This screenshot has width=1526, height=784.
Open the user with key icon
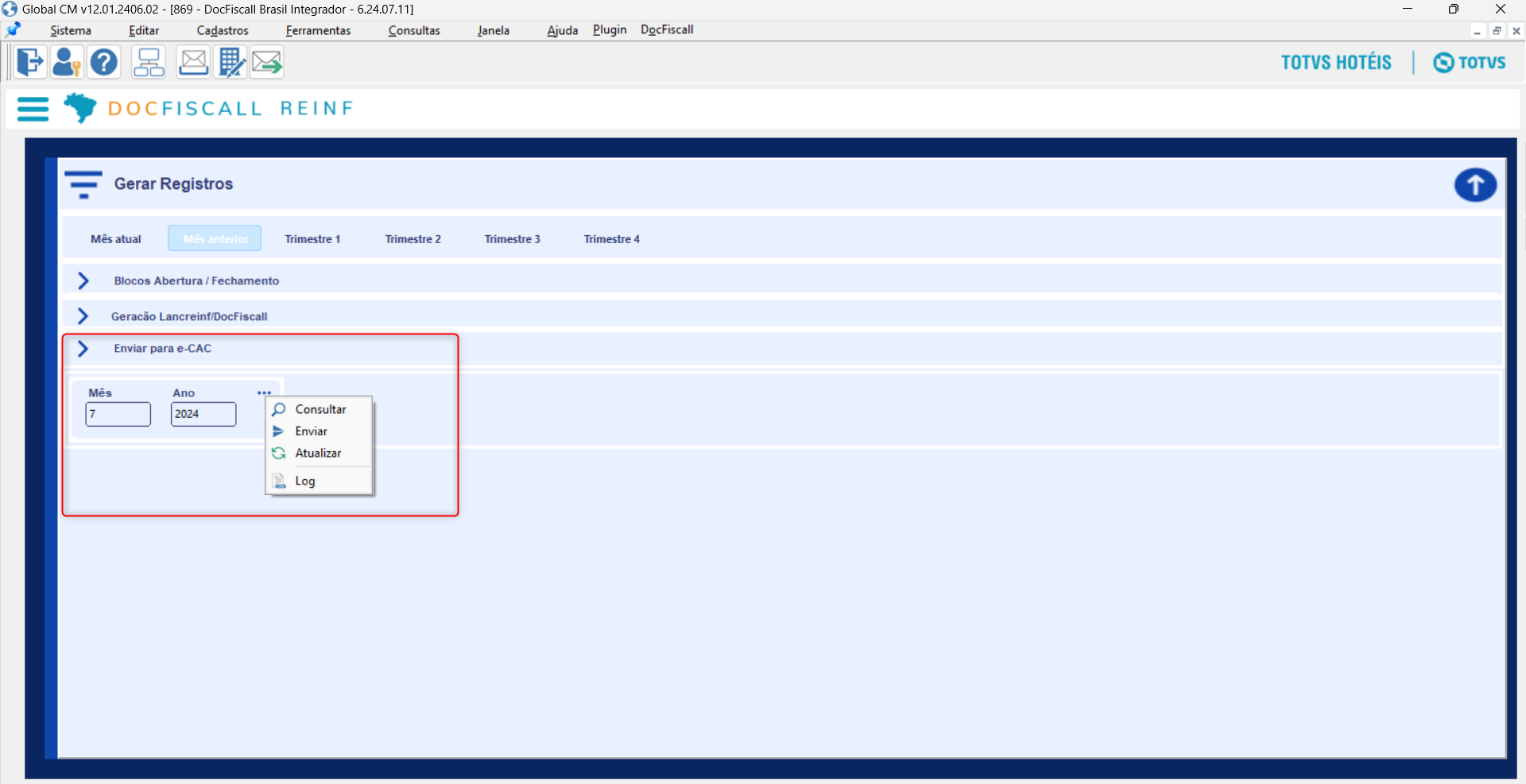coord(67,62)
